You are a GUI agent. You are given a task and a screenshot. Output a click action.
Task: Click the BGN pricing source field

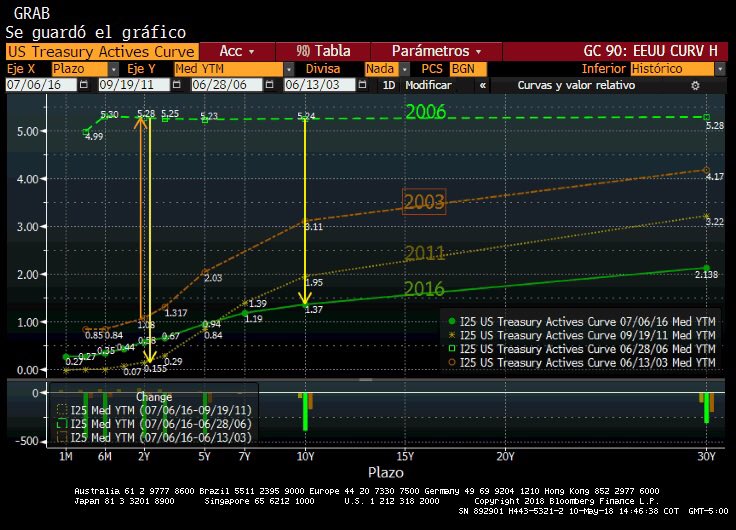click(468, 69)
